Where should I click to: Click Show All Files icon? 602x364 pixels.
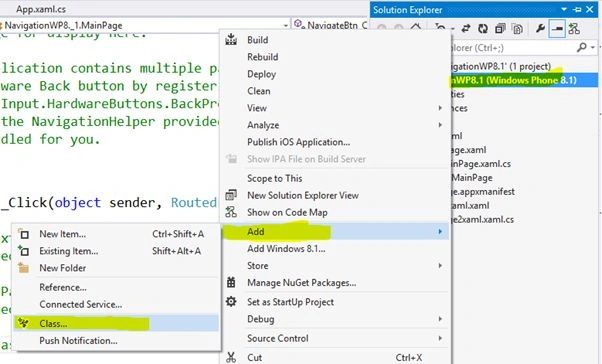pyautogui.click(x=517, y=29)
